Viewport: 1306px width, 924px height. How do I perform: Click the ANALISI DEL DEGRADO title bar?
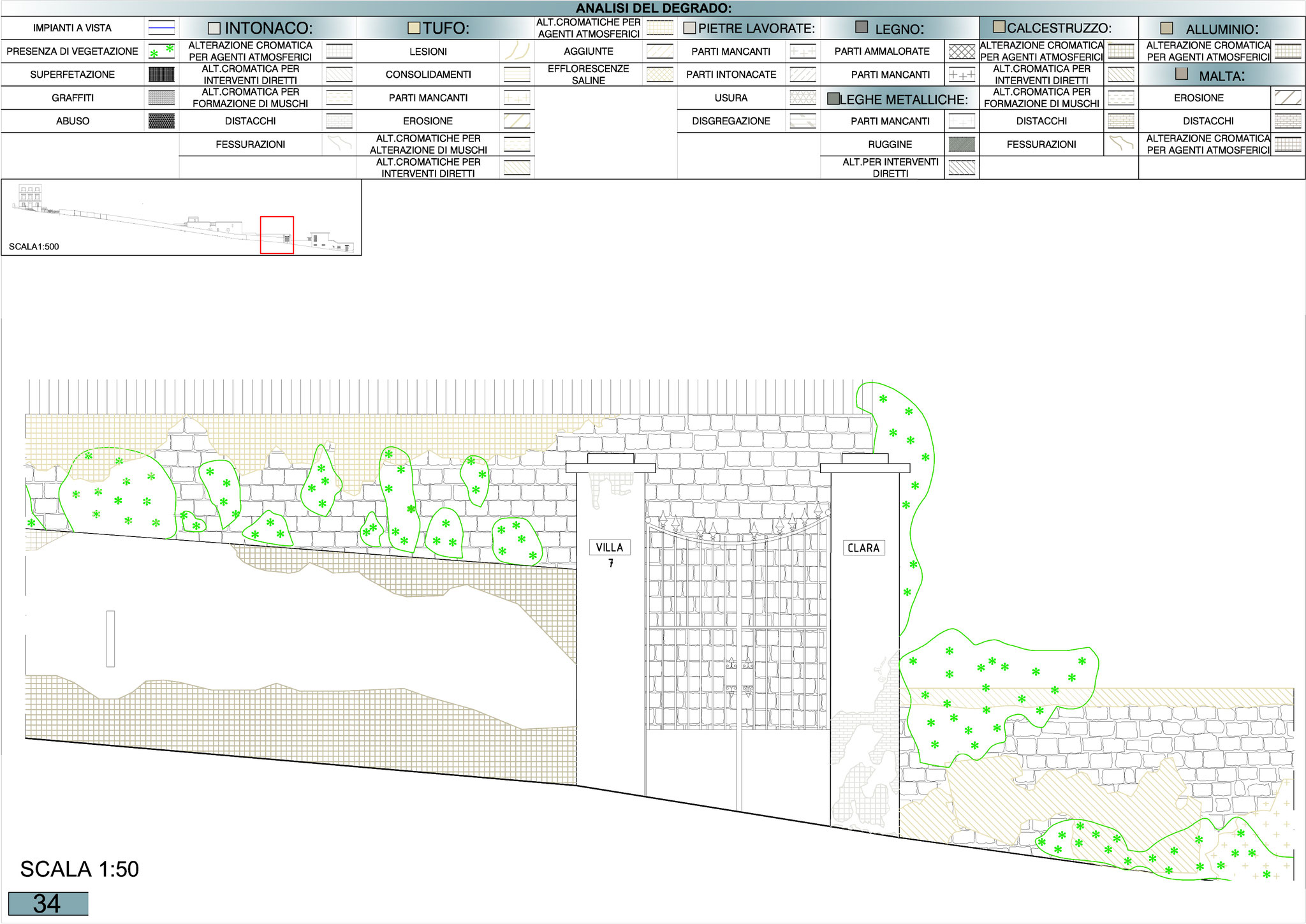click(x=653, y=8)
